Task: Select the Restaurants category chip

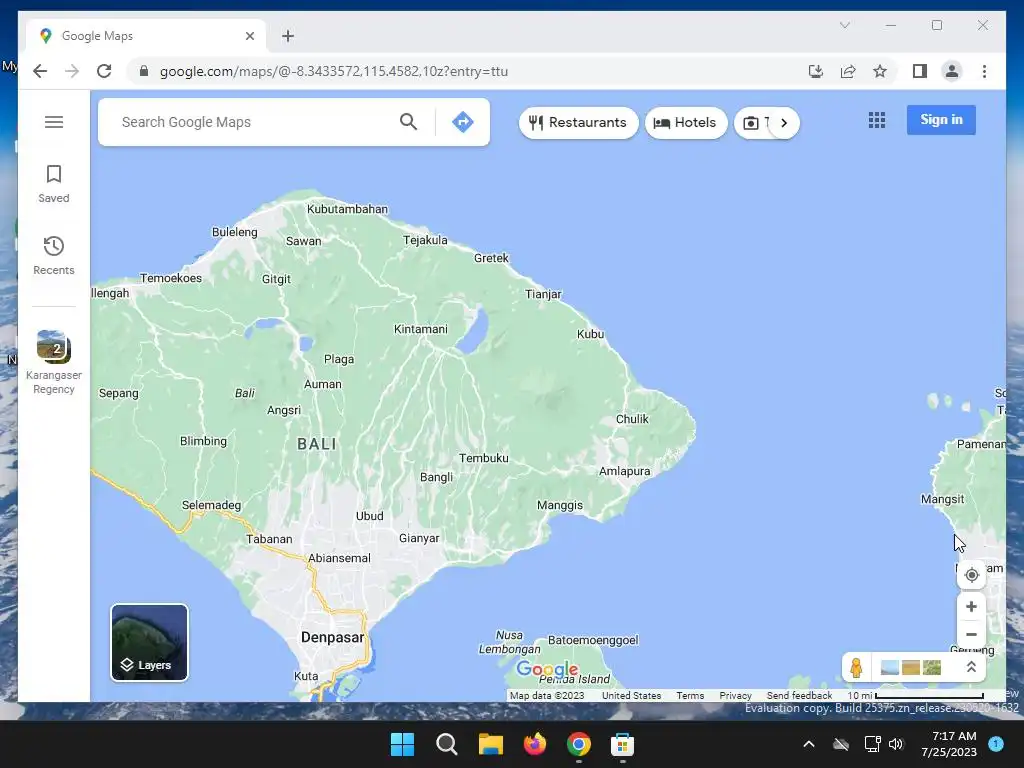Action: tap(578, 123)
